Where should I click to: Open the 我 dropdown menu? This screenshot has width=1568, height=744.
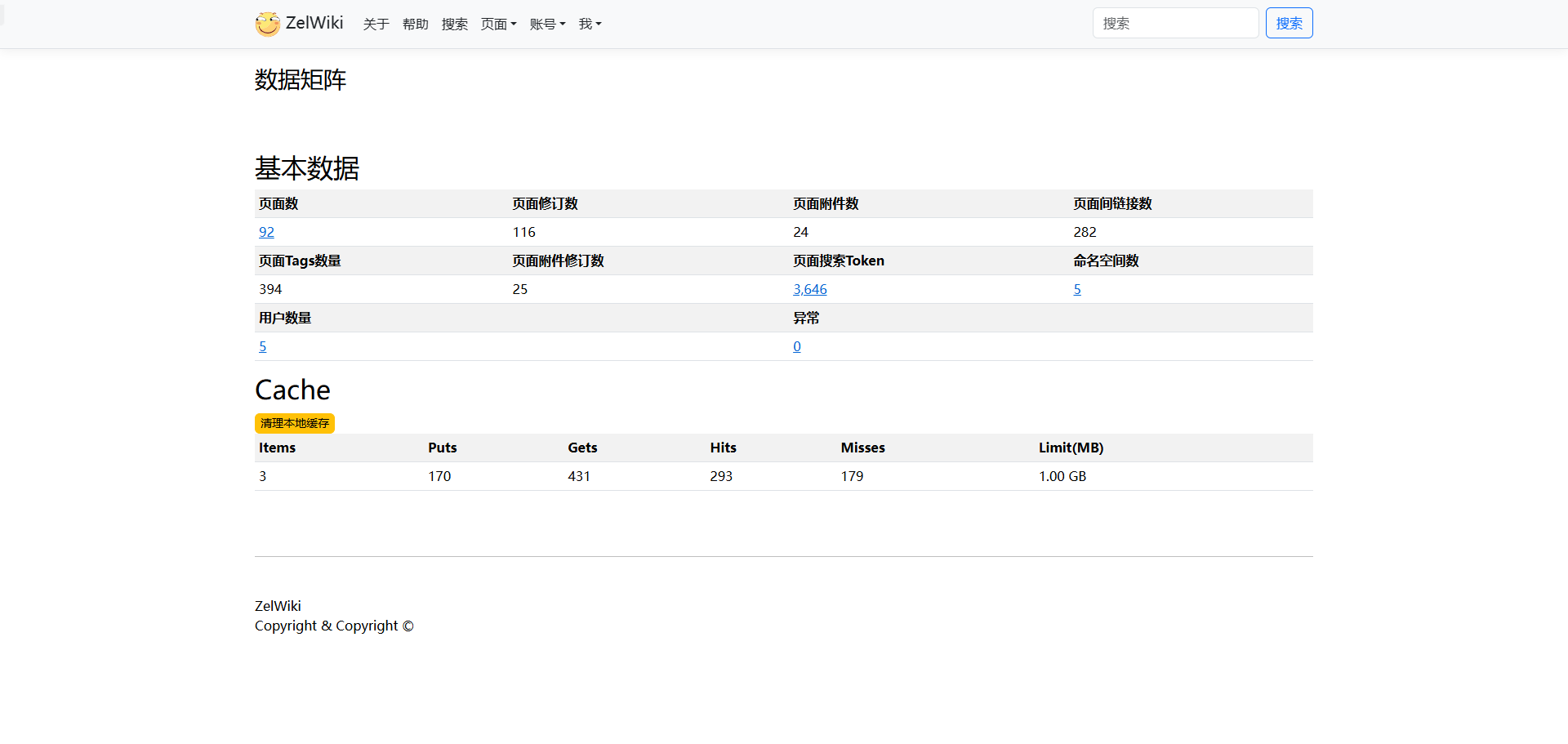pos(590,25)
